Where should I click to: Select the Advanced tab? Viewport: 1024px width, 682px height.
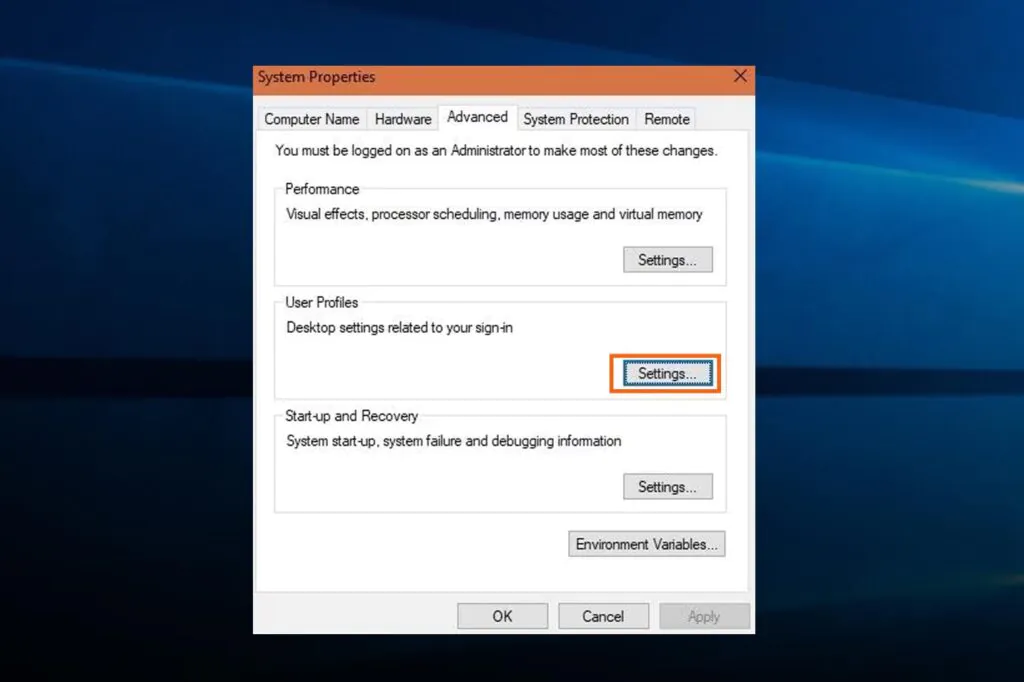[477, 117]
